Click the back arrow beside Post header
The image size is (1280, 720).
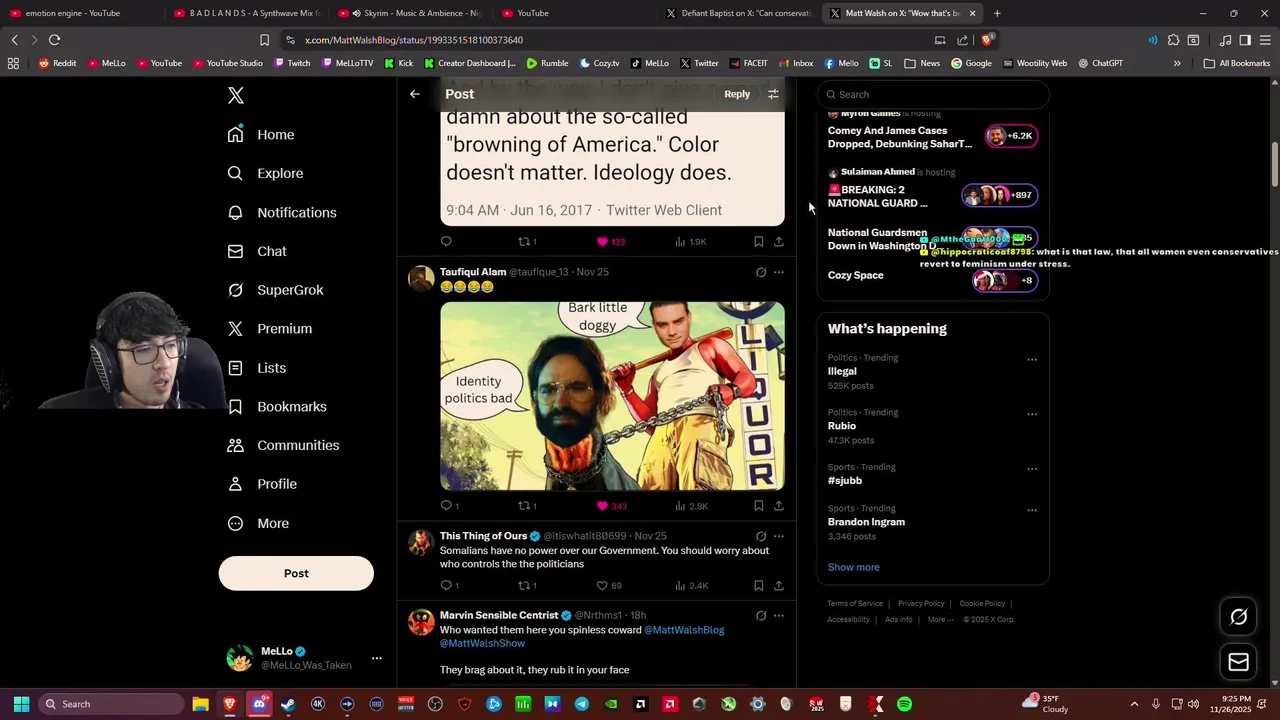coord(415,94)
